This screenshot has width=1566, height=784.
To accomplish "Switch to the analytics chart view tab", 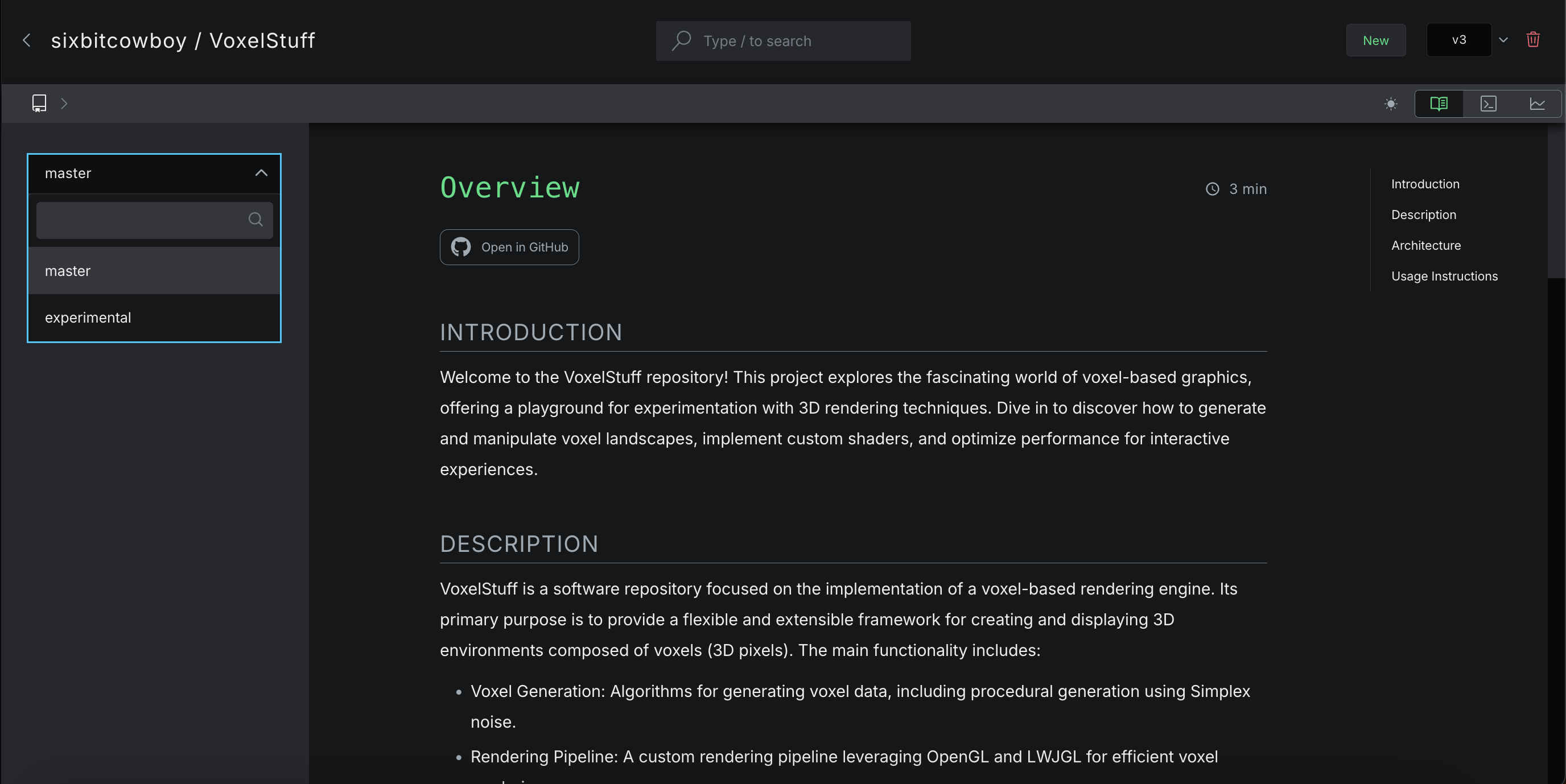I will coord(1538,104).
